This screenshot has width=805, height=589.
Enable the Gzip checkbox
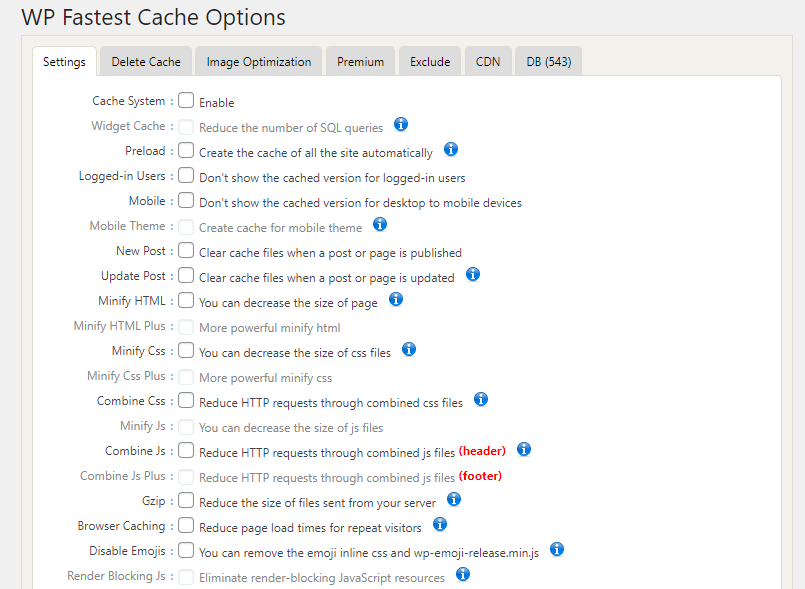point(186,500)
